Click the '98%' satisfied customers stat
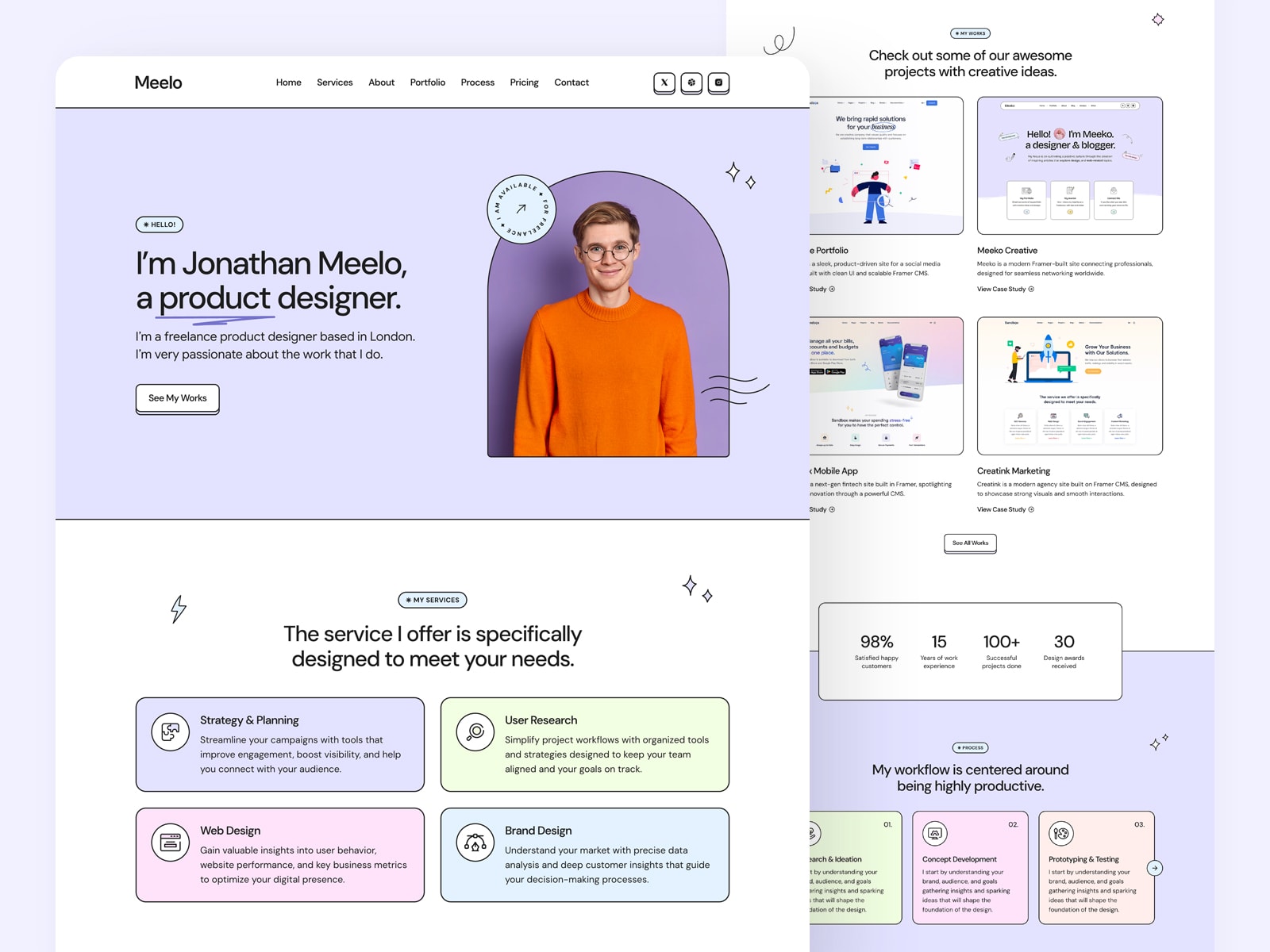 (x=876, y=642)
